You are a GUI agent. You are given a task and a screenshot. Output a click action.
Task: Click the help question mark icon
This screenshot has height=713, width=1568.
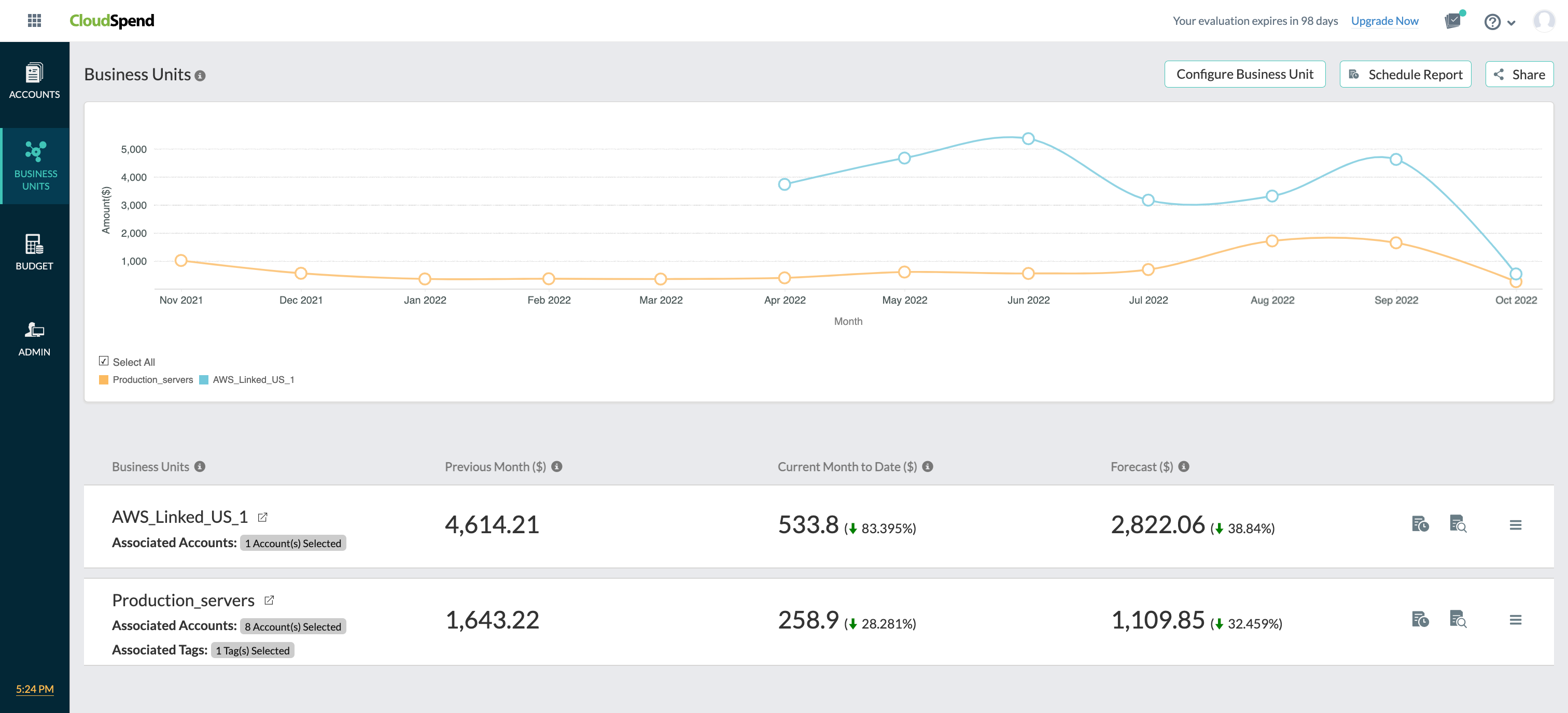point(1491,22)
